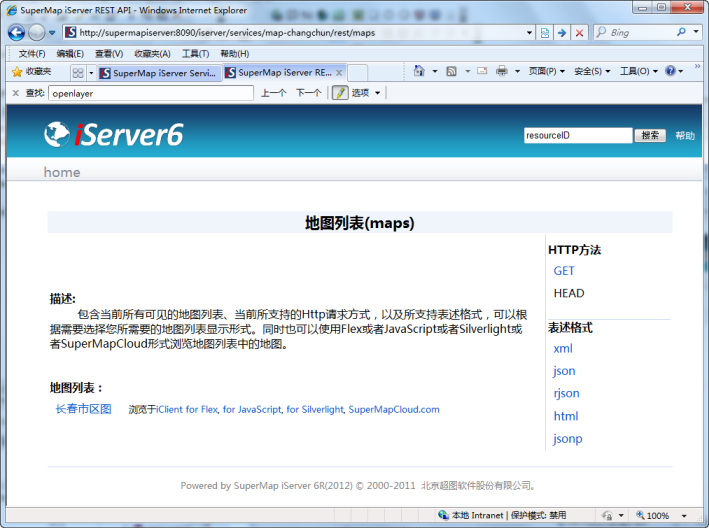Open the 长春市区图 map link

(84, 409)
